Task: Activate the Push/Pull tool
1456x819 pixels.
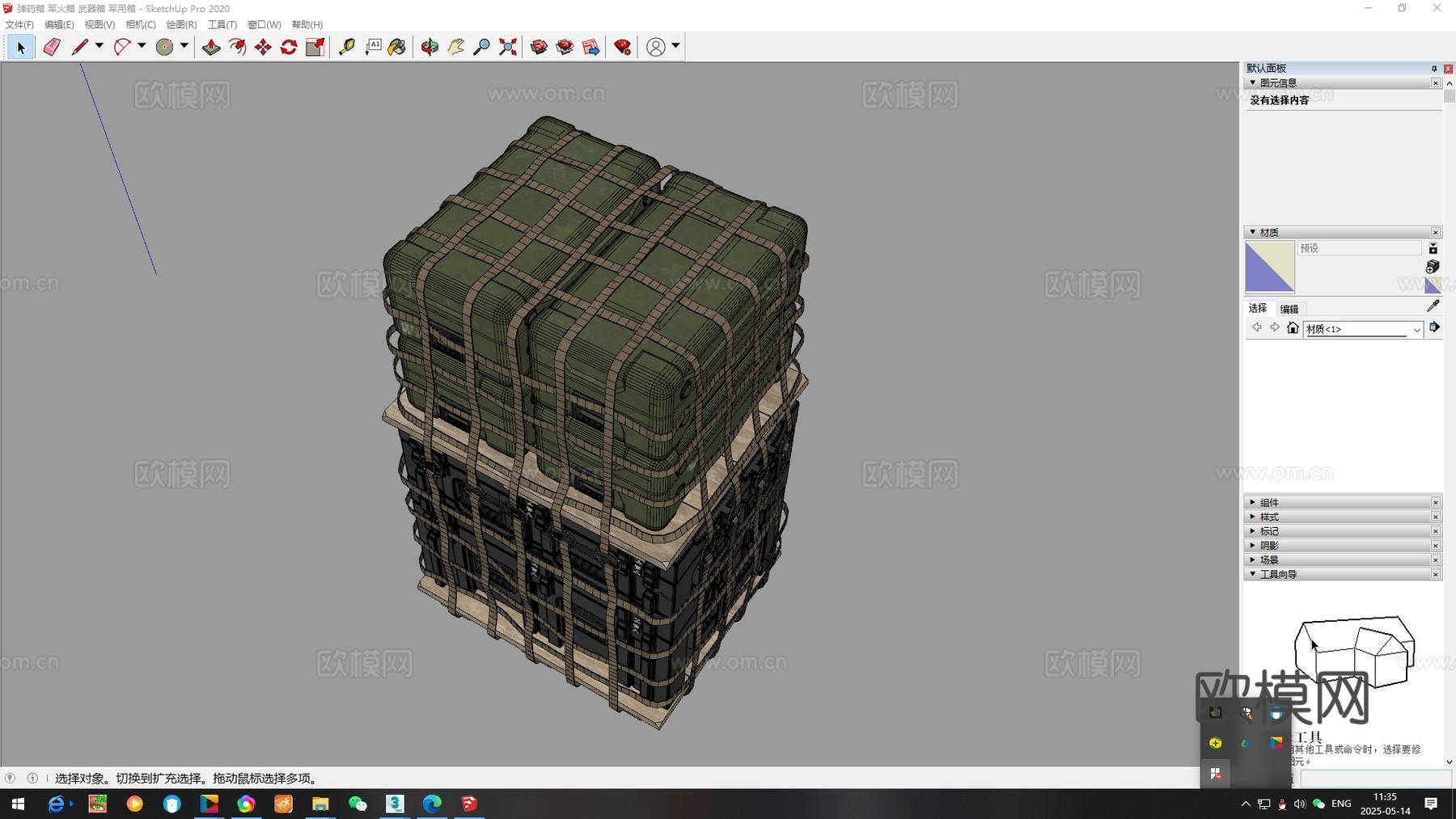Action: click(x=211, y=48)
